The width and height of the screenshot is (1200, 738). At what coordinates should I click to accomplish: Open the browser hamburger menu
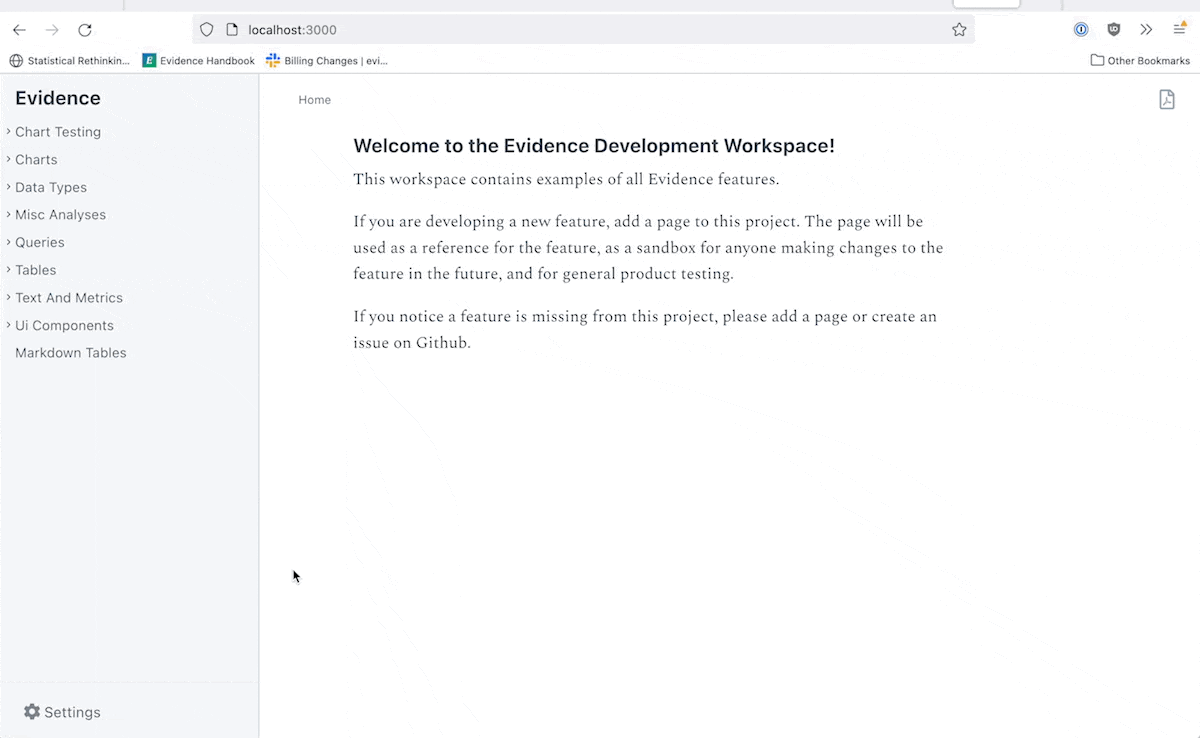tap(1180, 29)
